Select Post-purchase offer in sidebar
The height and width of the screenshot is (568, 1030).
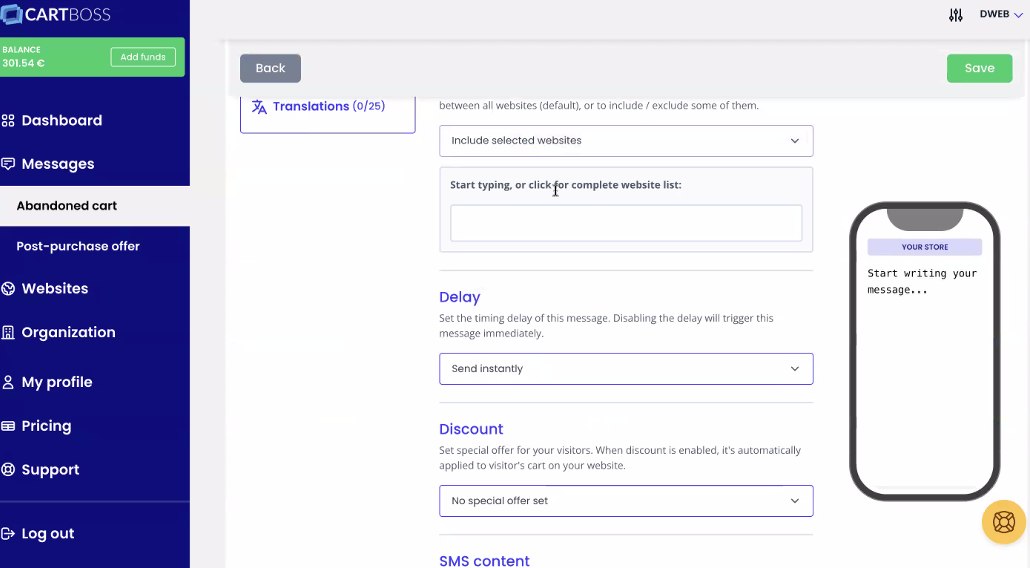click(78, 246)
